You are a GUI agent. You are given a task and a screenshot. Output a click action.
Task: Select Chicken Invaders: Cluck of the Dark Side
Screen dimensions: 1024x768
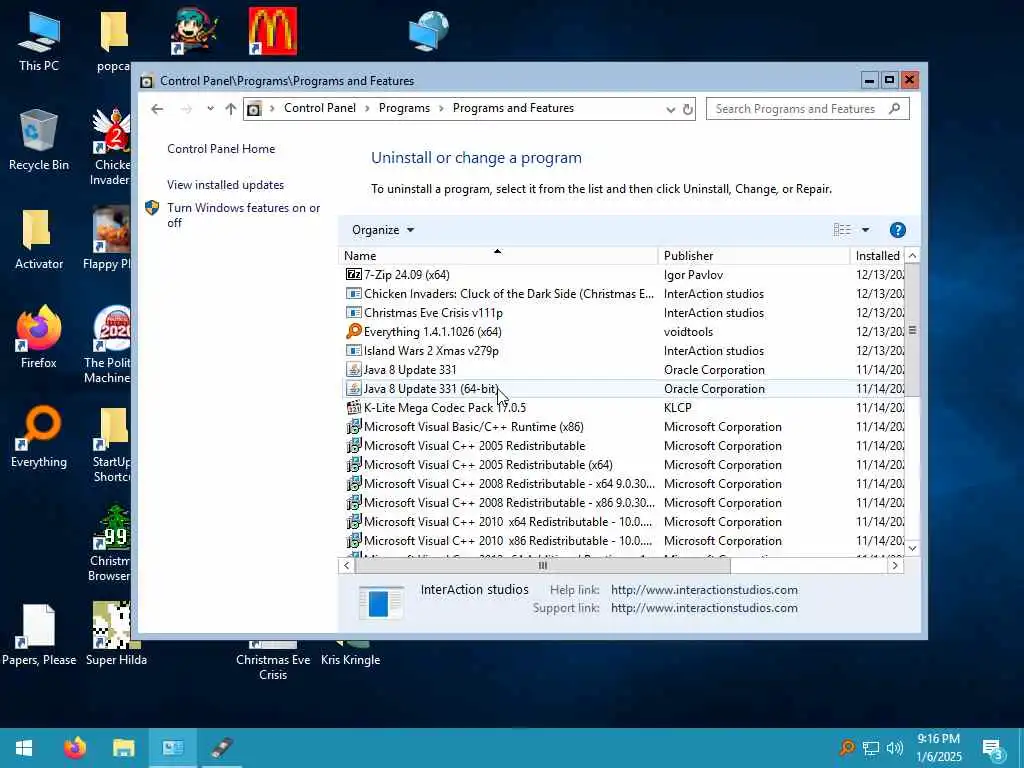(624, 294)
